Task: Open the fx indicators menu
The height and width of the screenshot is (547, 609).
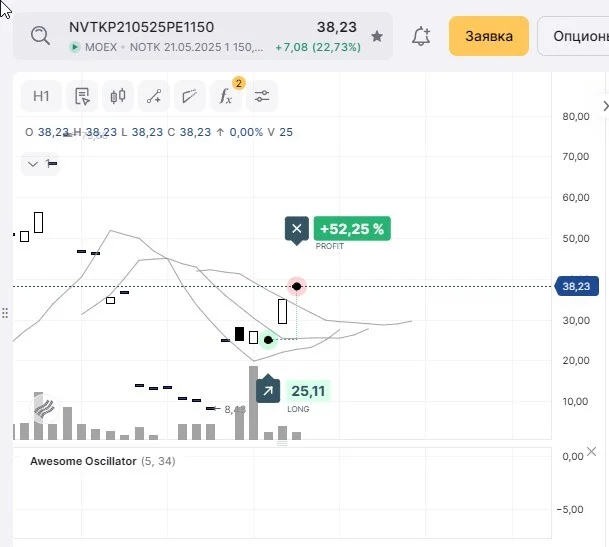Action: point(226,96)
